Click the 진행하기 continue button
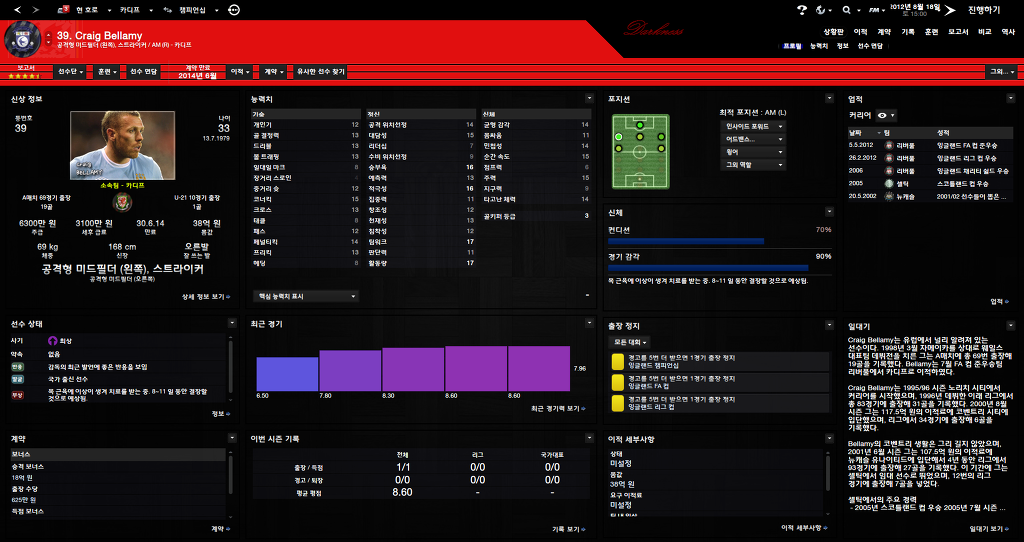The height and width of the screenshot is (542, 1024). coord(984,10)
